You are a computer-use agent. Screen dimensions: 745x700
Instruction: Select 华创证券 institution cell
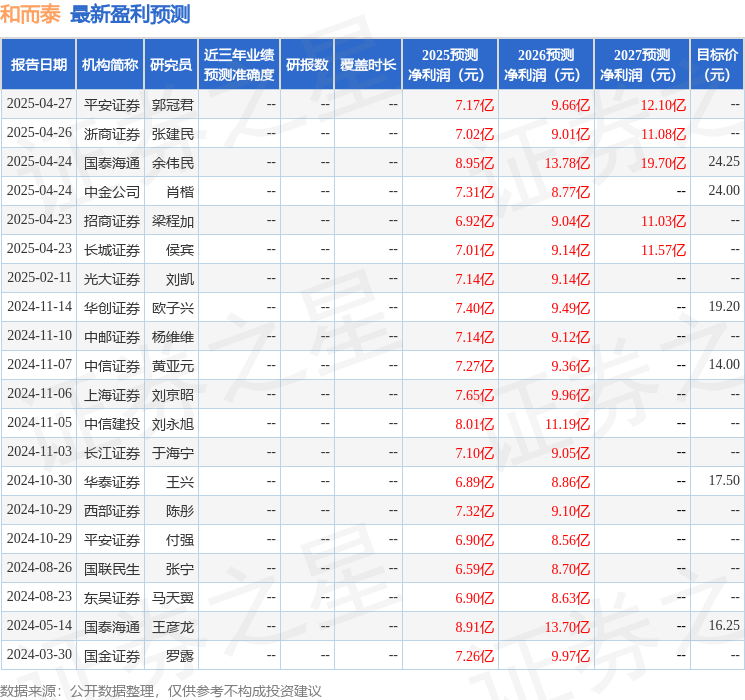[x=112, y=308]
